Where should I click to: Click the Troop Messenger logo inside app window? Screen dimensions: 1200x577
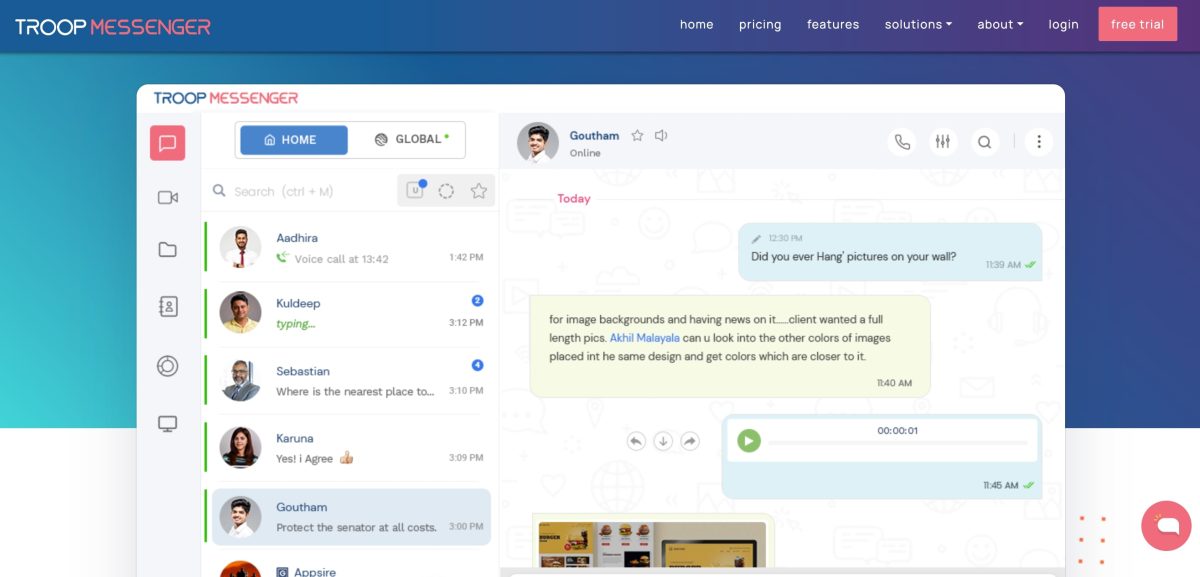[226, 98]
